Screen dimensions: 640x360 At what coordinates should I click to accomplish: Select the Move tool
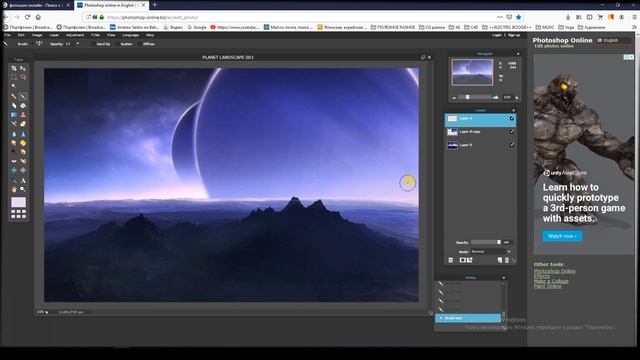23,68
